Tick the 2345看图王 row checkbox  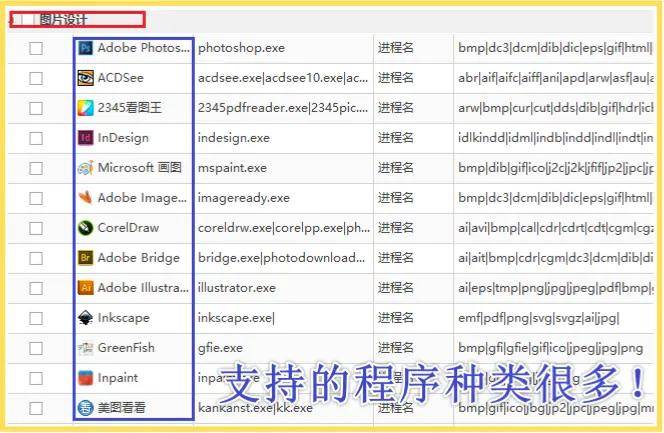pos(36,108)
